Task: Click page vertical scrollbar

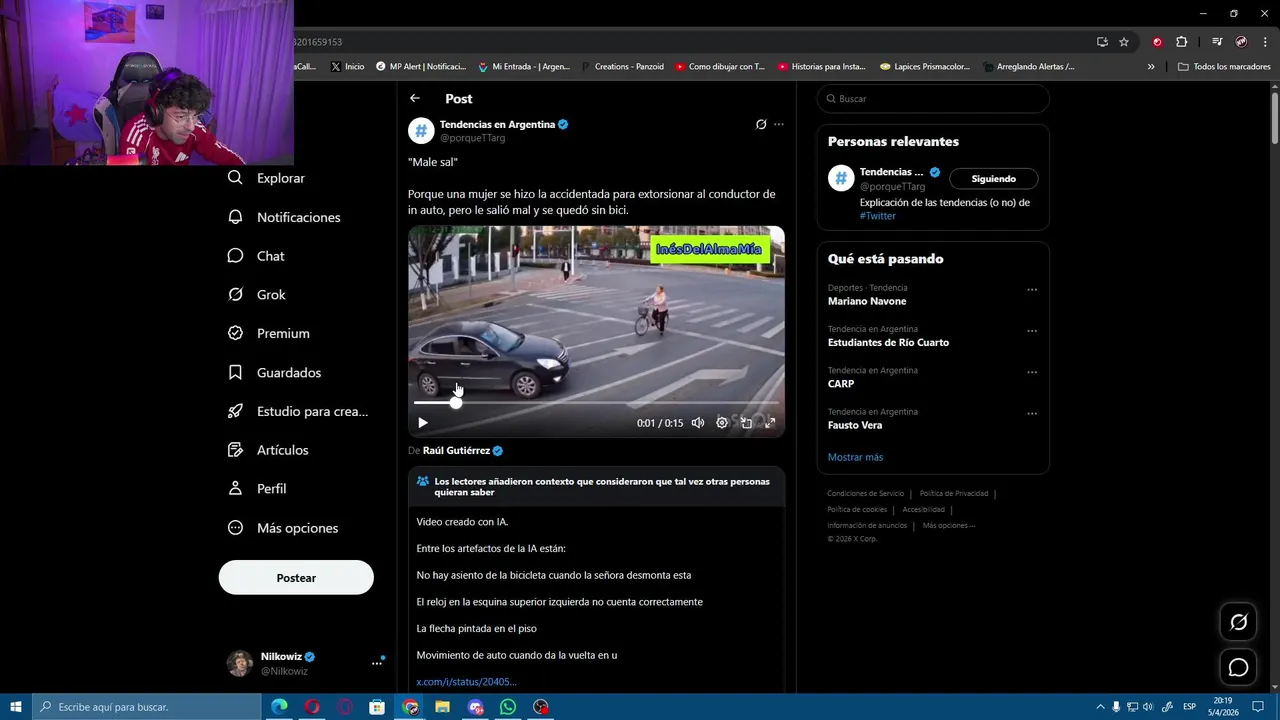Action: pyautogui.click(x=1275, y=118)
